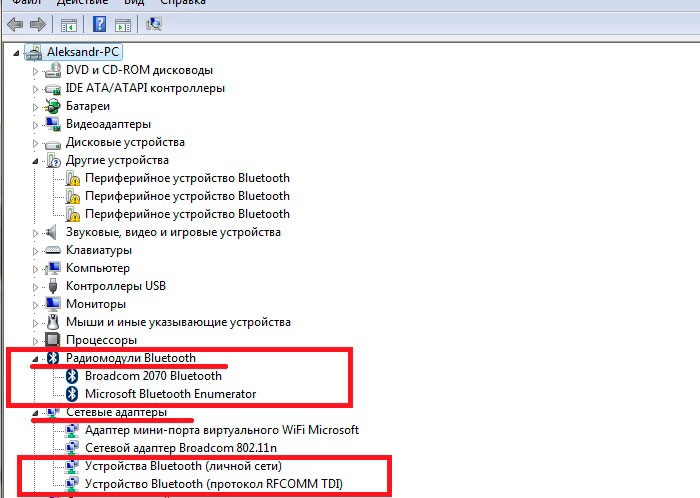700x498 pixels.
Task: Expand the Мониторы category
Action: pyautogui.click(x=35, y=305)
